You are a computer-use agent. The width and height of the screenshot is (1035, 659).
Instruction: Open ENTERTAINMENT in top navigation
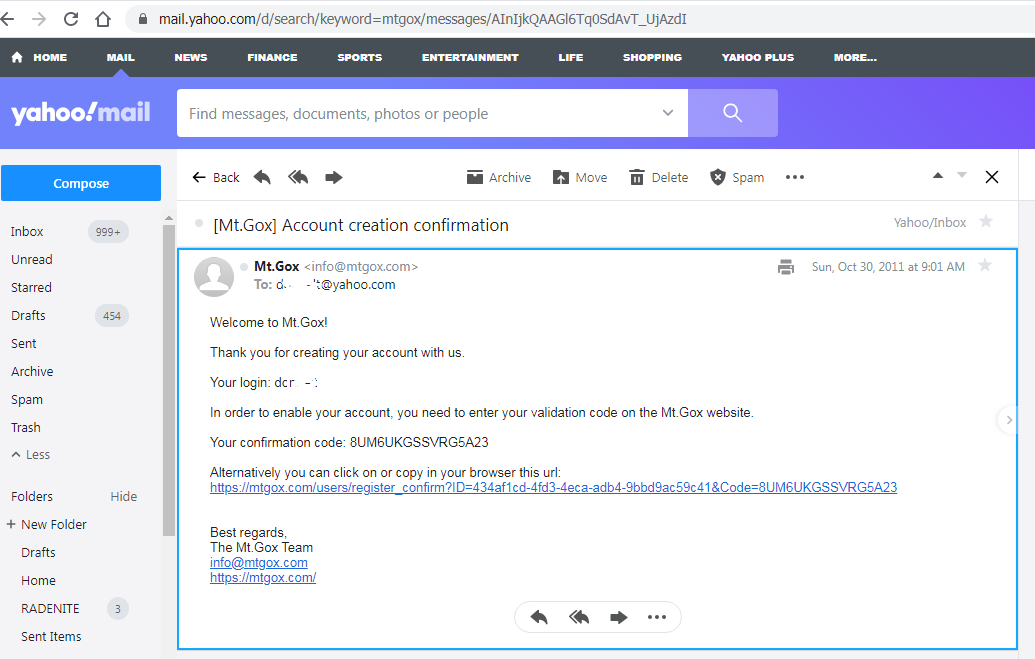(470, 57)
